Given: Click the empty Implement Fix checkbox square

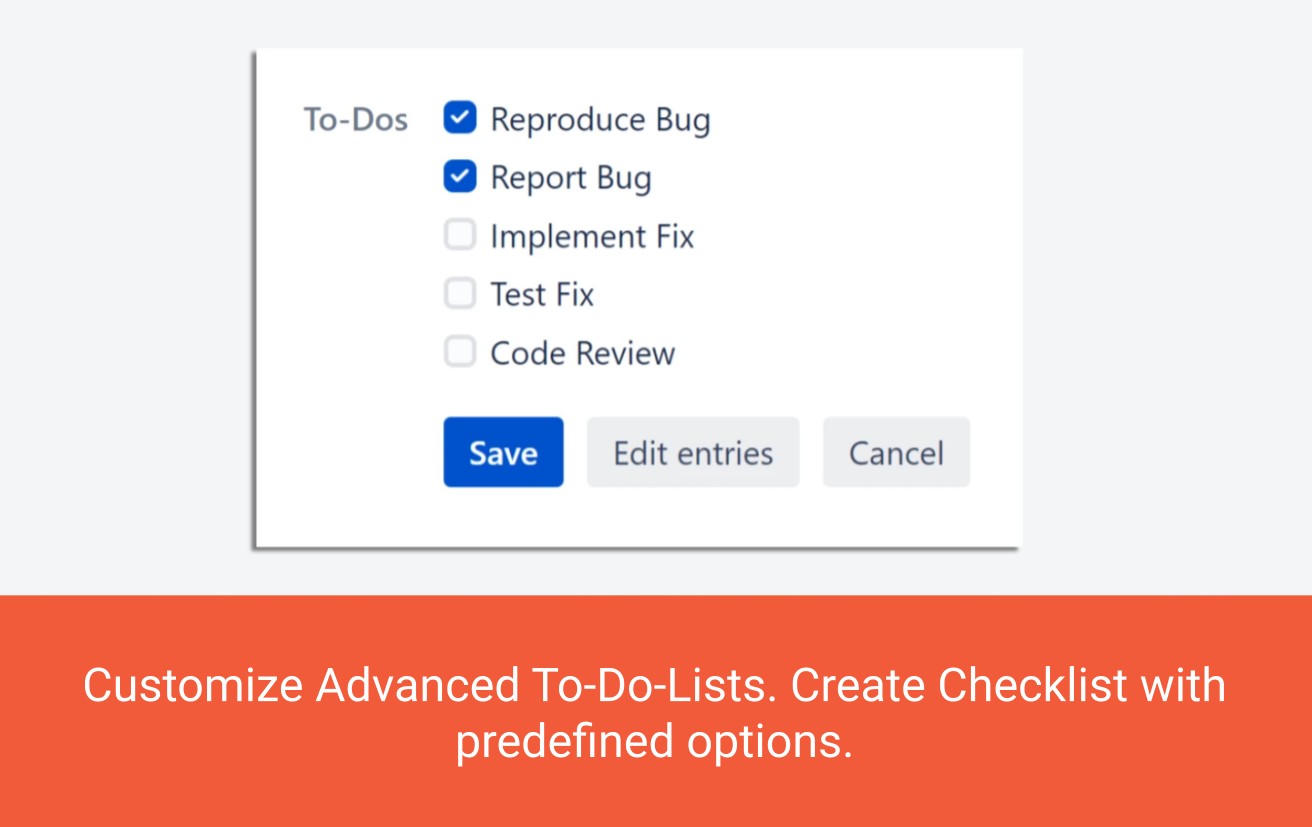Looking at the screenshot, I should pyautogui.click(x=459, y=234).
